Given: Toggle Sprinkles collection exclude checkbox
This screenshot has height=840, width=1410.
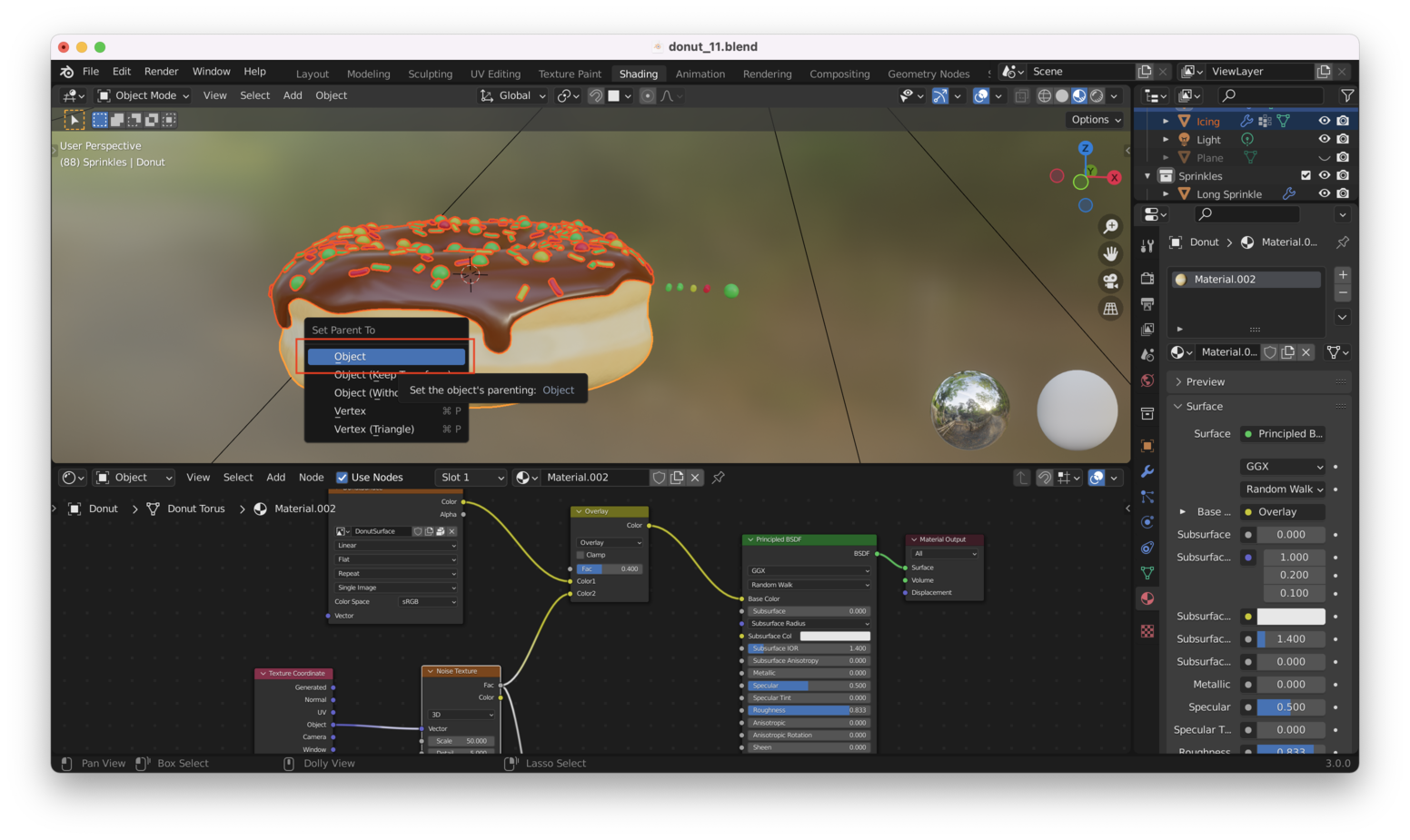Looking at the screenshot, I should click(1306, 175).
